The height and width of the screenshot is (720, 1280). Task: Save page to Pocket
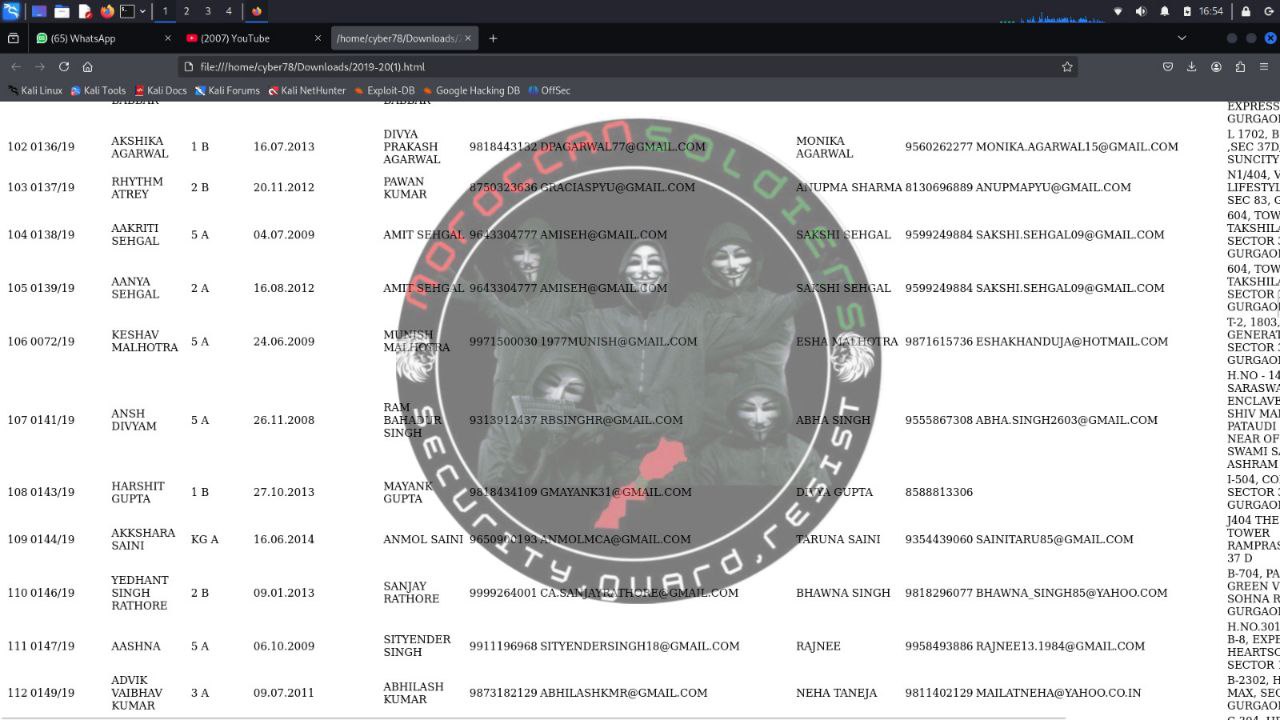pyautogui.click(x=1168, y=67)
